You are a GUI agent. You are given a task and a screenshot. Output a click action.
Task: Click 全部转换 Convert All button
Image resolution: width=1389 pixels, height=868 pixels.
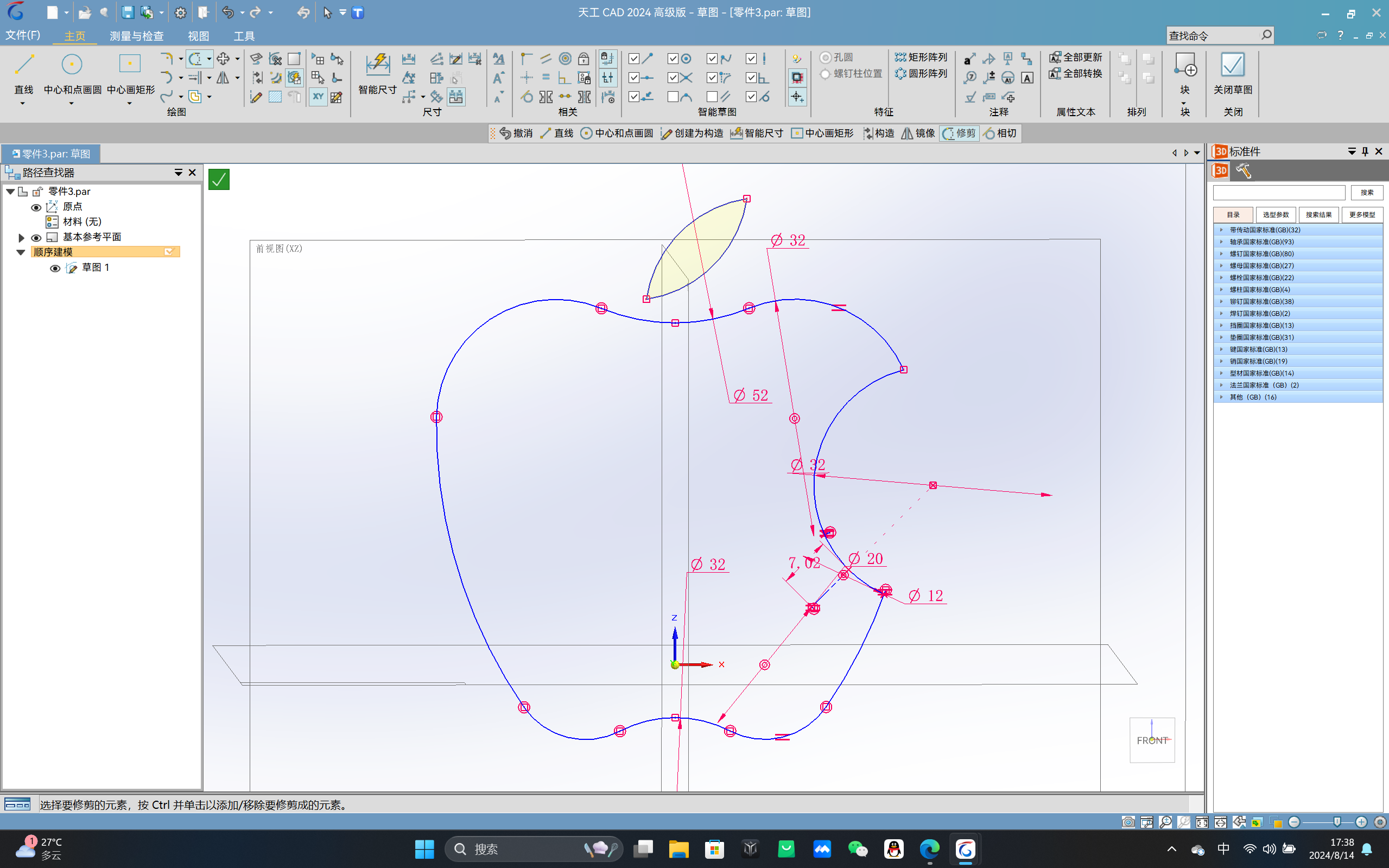(1076, 73)
